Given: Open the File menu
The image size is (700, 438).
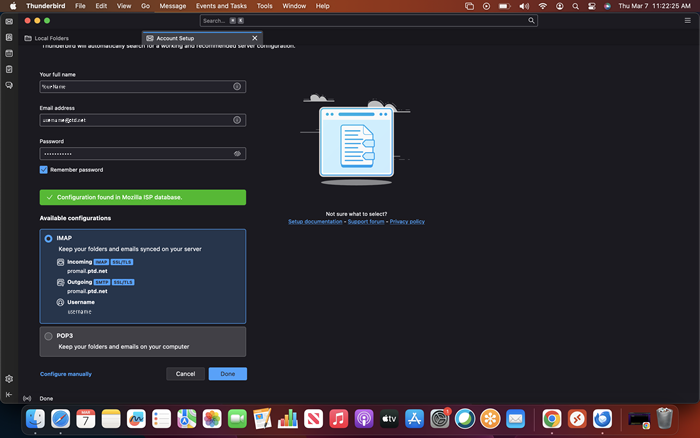Looking at the screenshot, I should click(x=80, y=6).
